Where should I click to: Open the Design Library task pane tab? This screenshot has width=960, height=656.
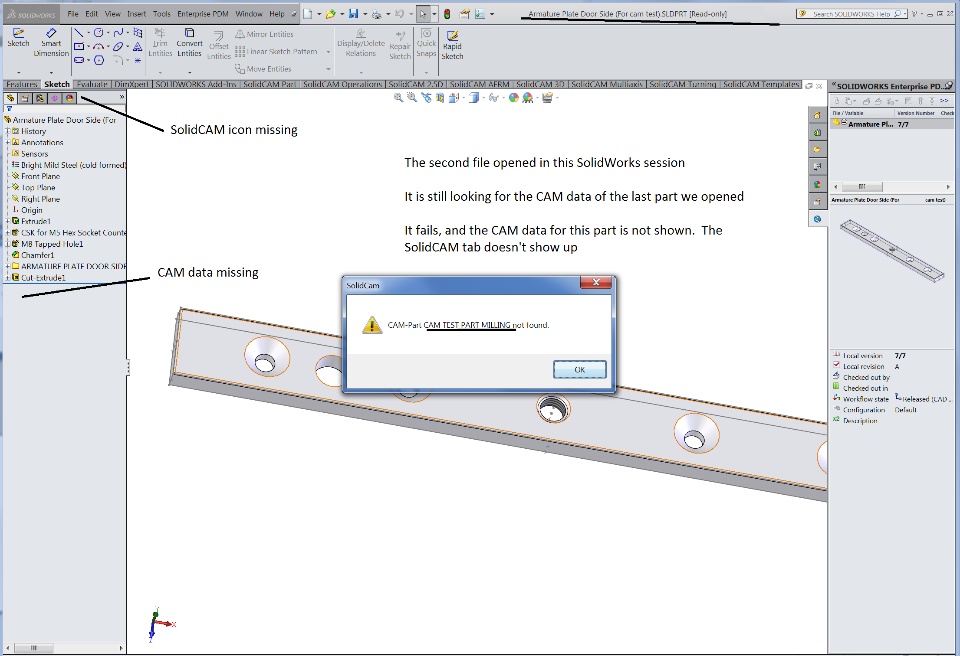[817, 132]
